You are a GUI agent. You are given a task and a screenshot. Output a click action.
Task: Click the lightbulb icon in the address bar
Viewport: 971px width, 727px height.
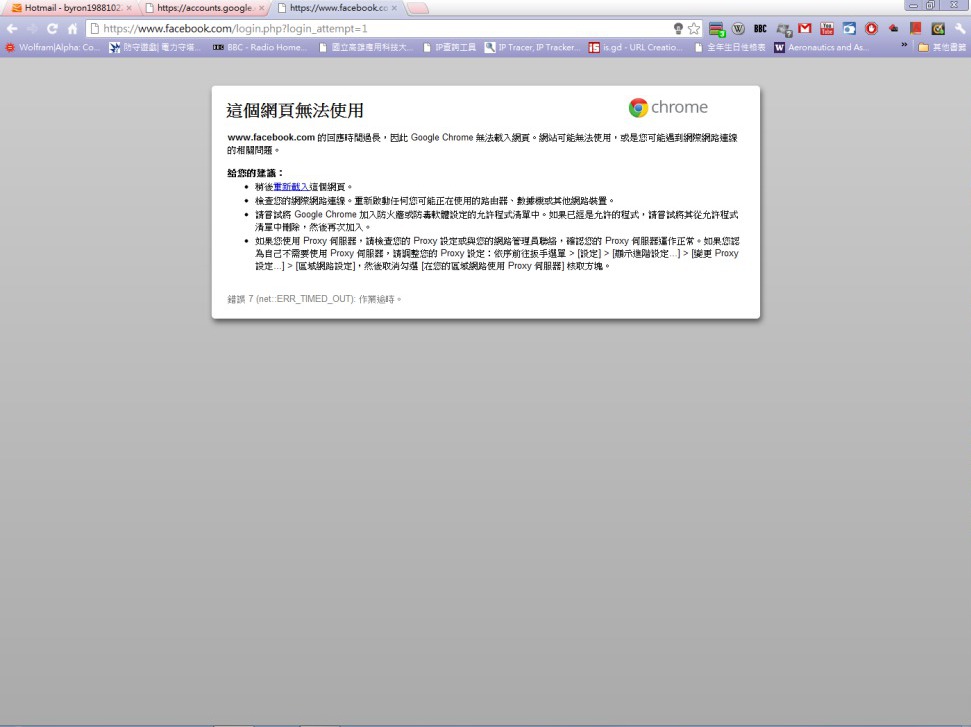[x=678, y=28]
